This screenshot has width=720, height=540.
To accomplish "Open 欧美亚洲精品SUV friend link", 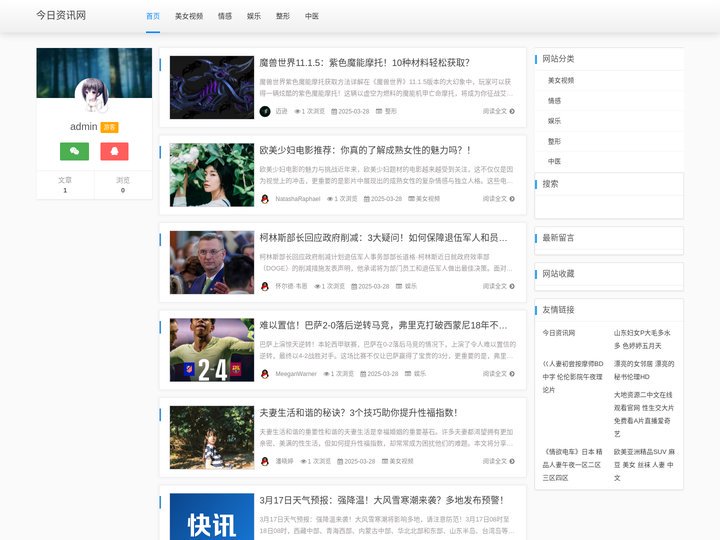I will tap(644, 465).
